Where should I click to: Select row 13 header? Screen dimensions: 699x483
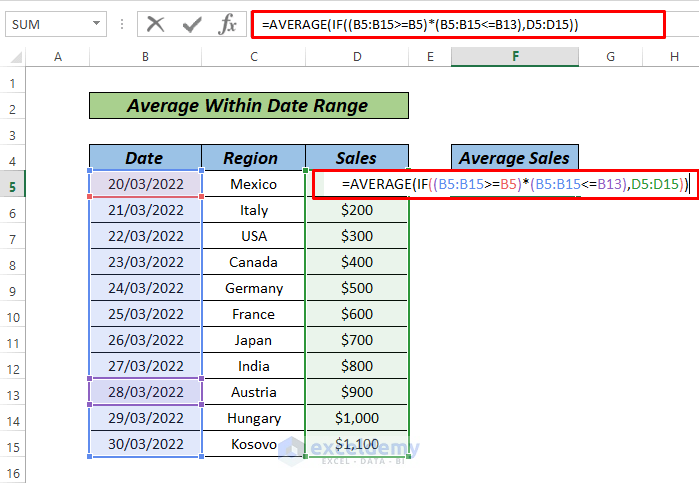click(14, 392)
